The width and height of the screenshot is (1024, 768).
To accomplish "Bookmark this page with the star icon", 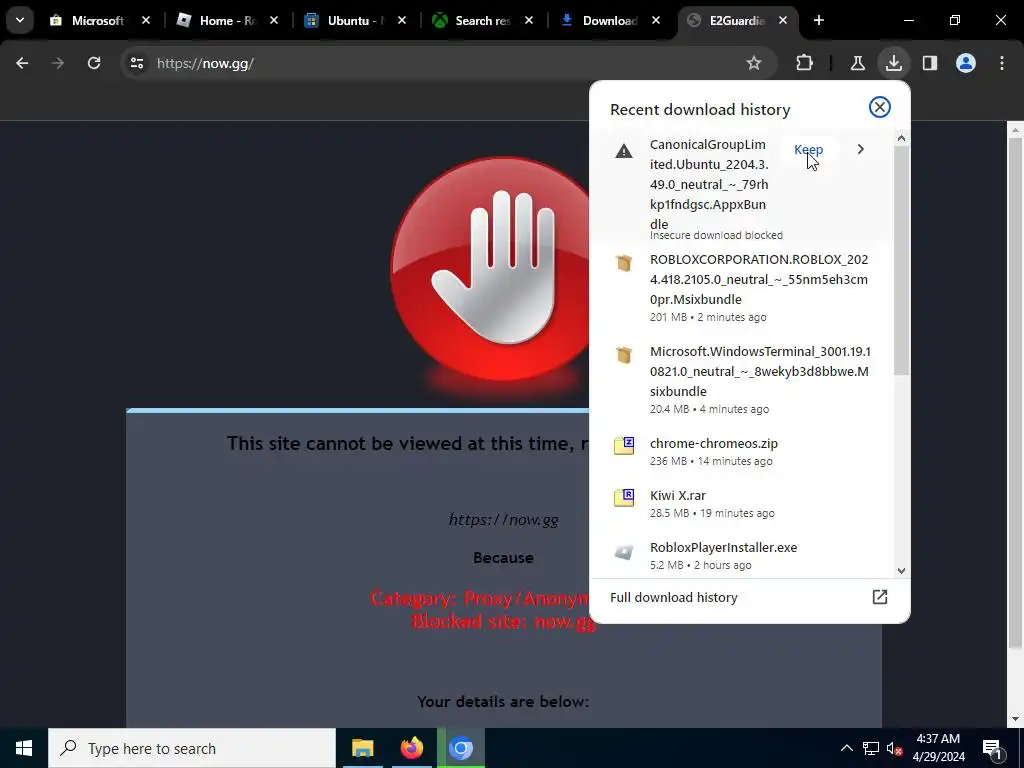I will coord(754,63).
